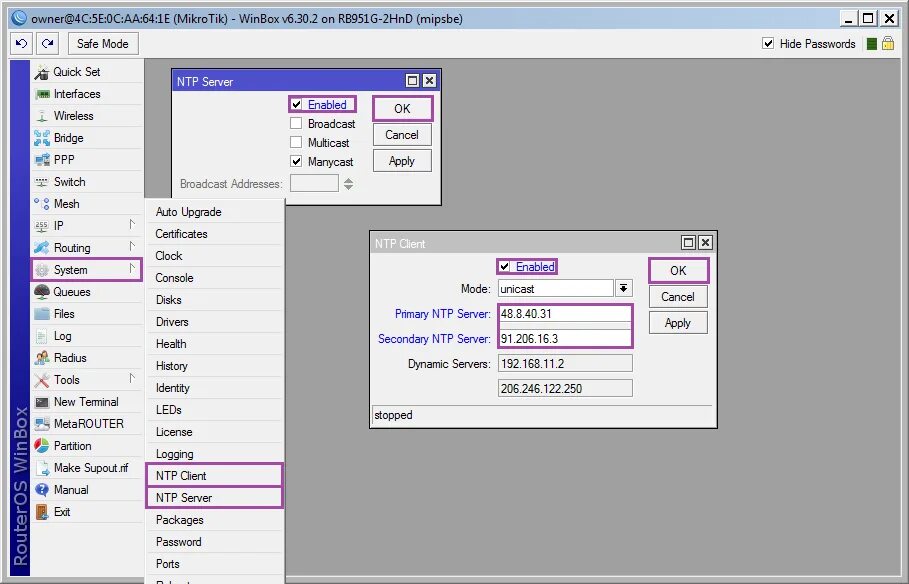
Task: Click the Safe Mode button
Action: pyautogui.click(x=103, y=43)
